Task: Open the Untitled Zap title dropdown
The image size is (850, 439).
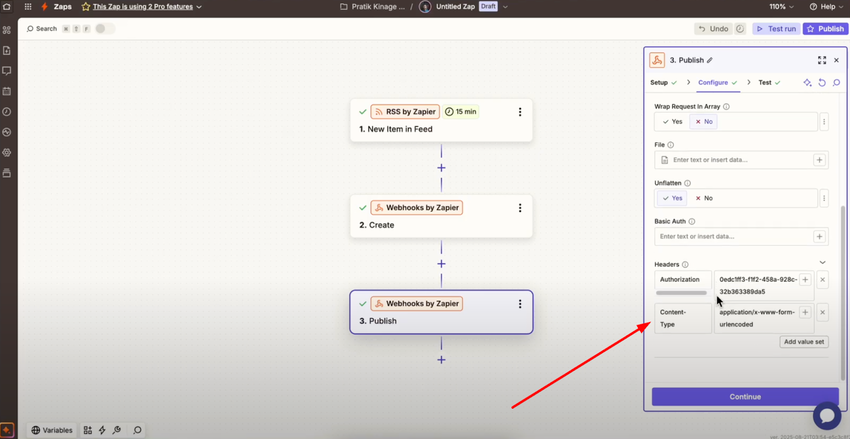Action: (x=505, y=7)
